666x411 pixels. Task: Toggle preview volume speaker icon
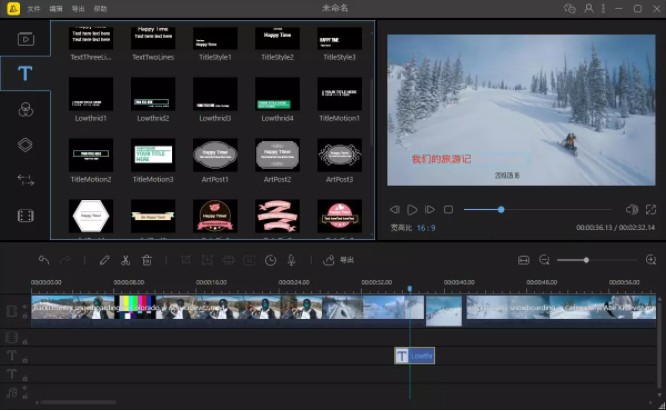click(x=632, y=209)
